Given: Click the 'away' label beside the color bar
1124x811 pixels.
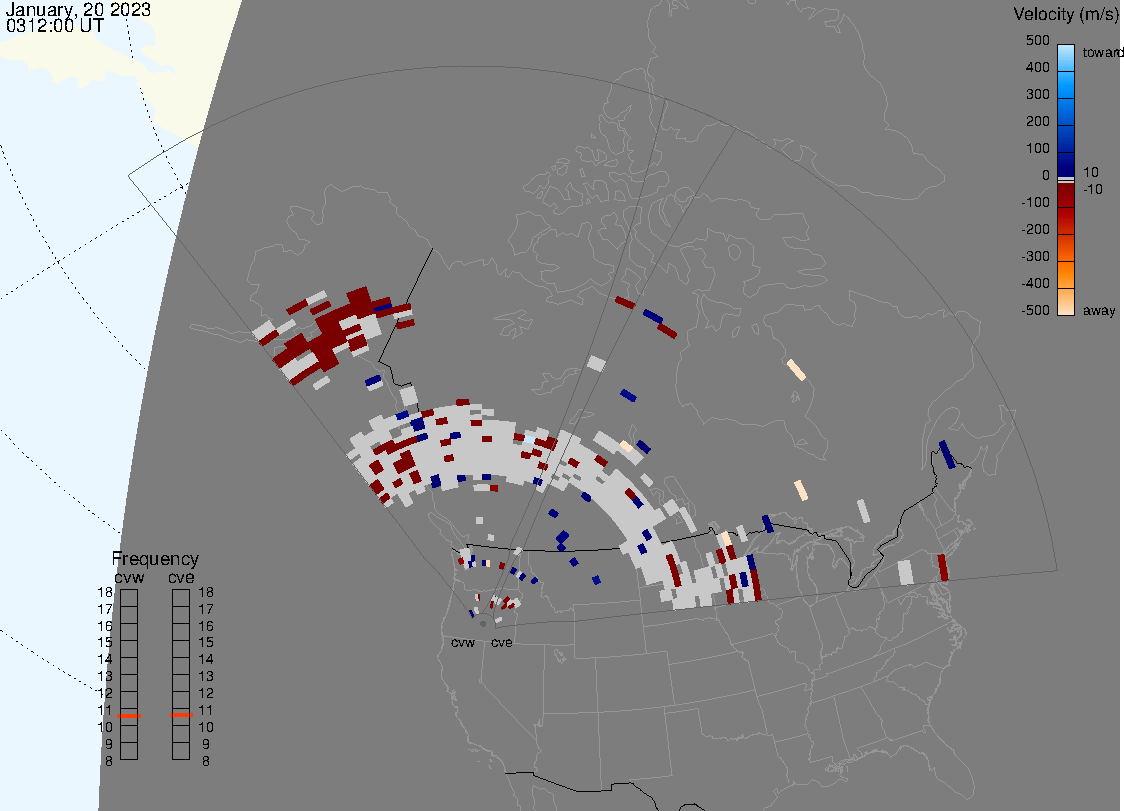Looking at the screenshot, I should click(1099, 311).
